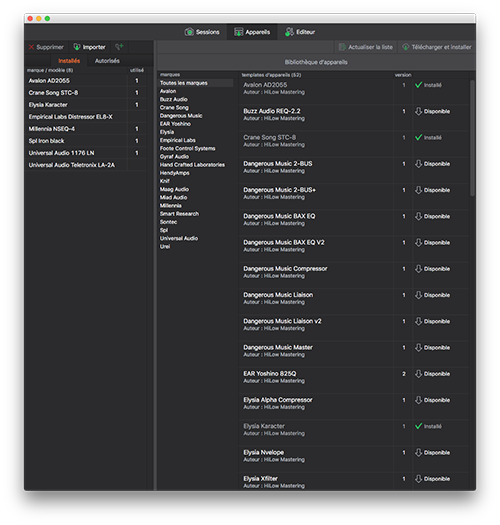Click the Appareils rack icon
Screen dimensions: 500x525
[238, 32]
